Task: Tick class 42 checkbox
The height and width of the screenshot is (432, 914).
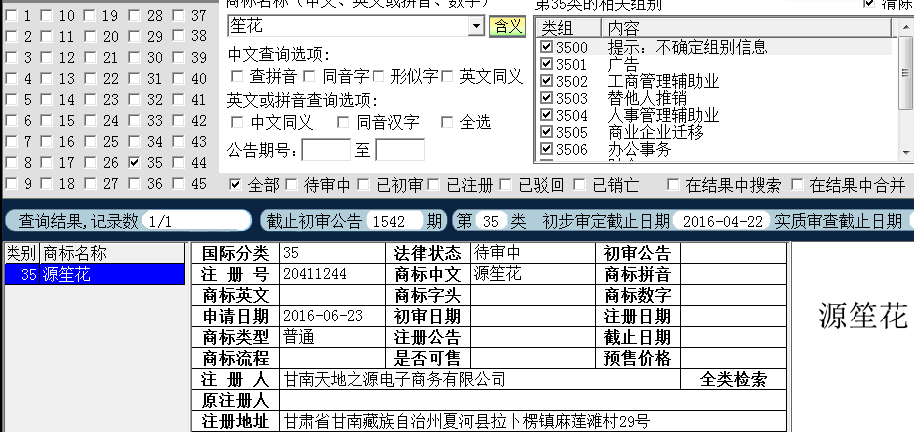Action: tap(178, 121)
